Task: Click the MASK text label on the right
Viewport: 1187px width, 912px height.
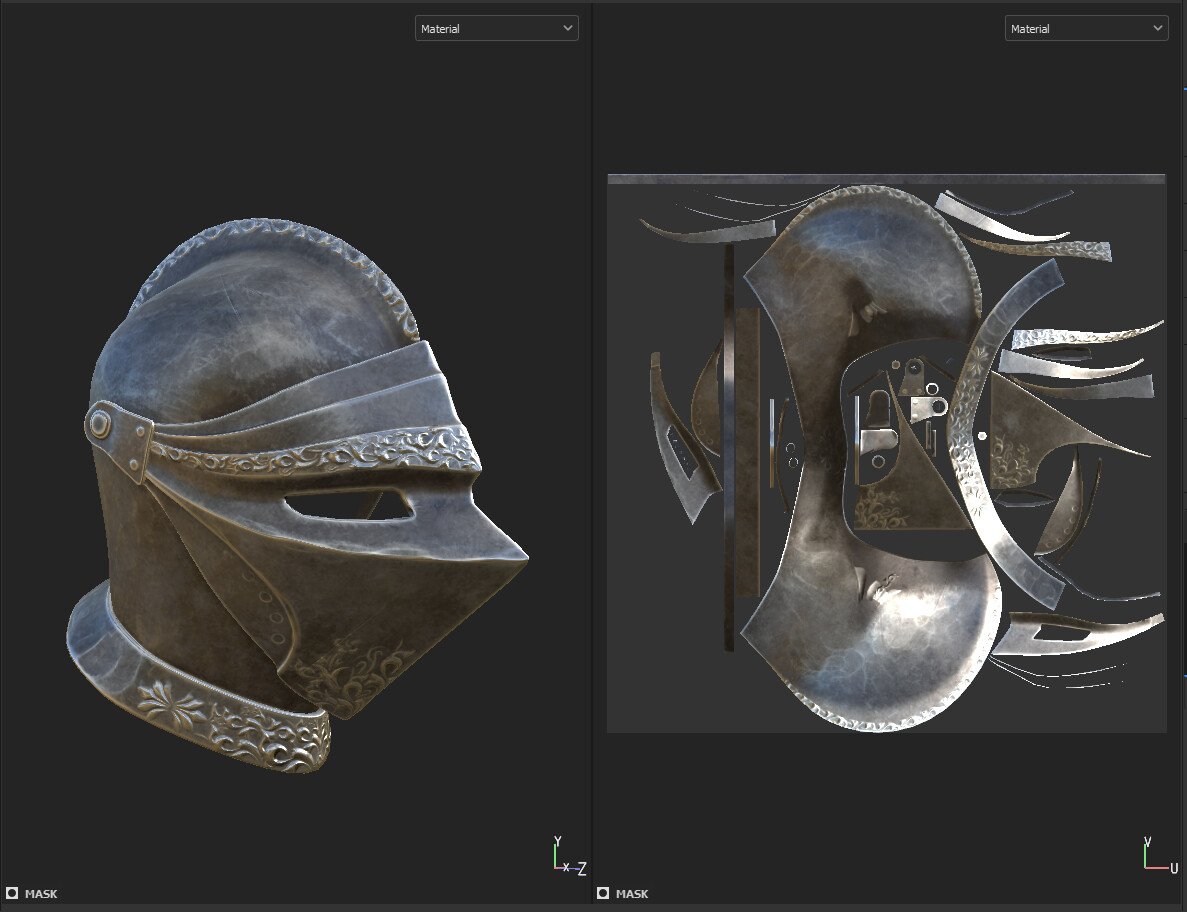Action: pyautogui.click(x=633, y=893)
